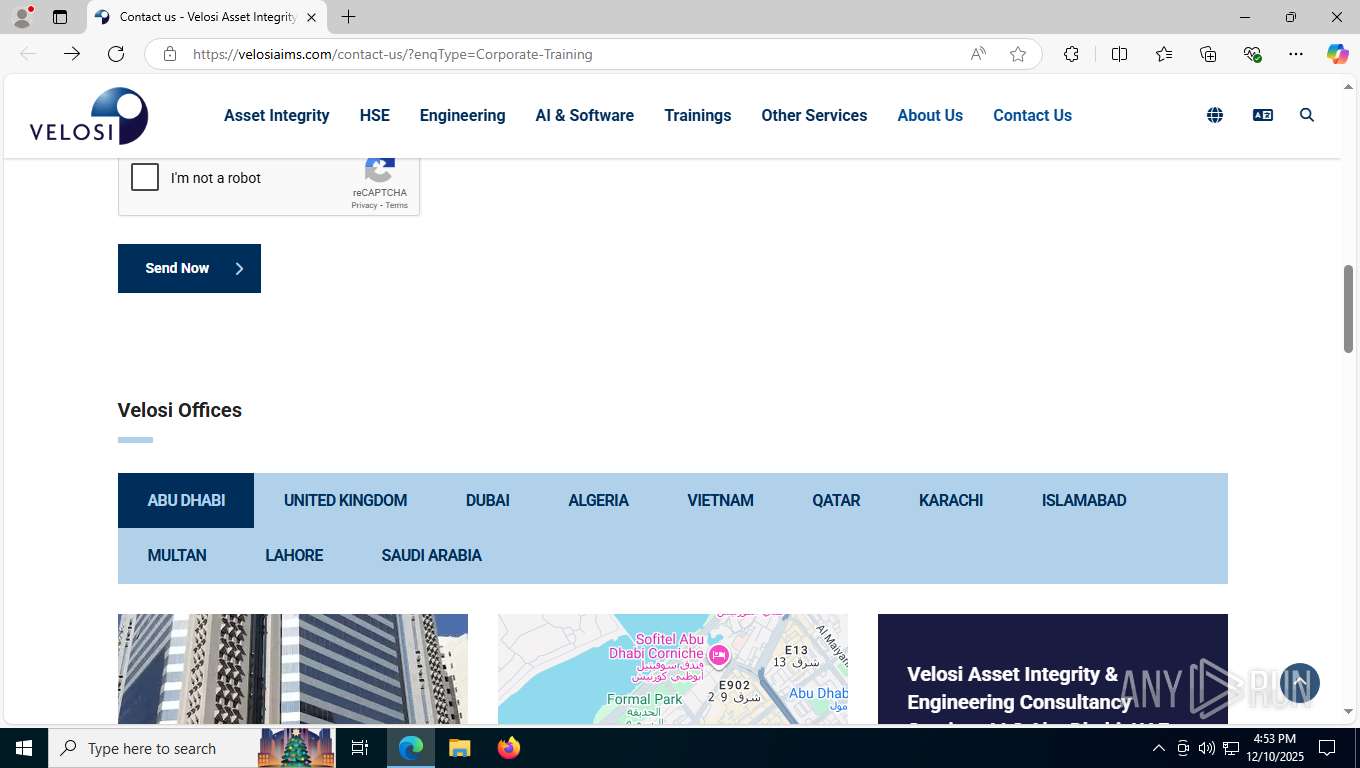Select the Algeria office tab
This screenshot has height=768, width=1360.
[x=598, y=500]
